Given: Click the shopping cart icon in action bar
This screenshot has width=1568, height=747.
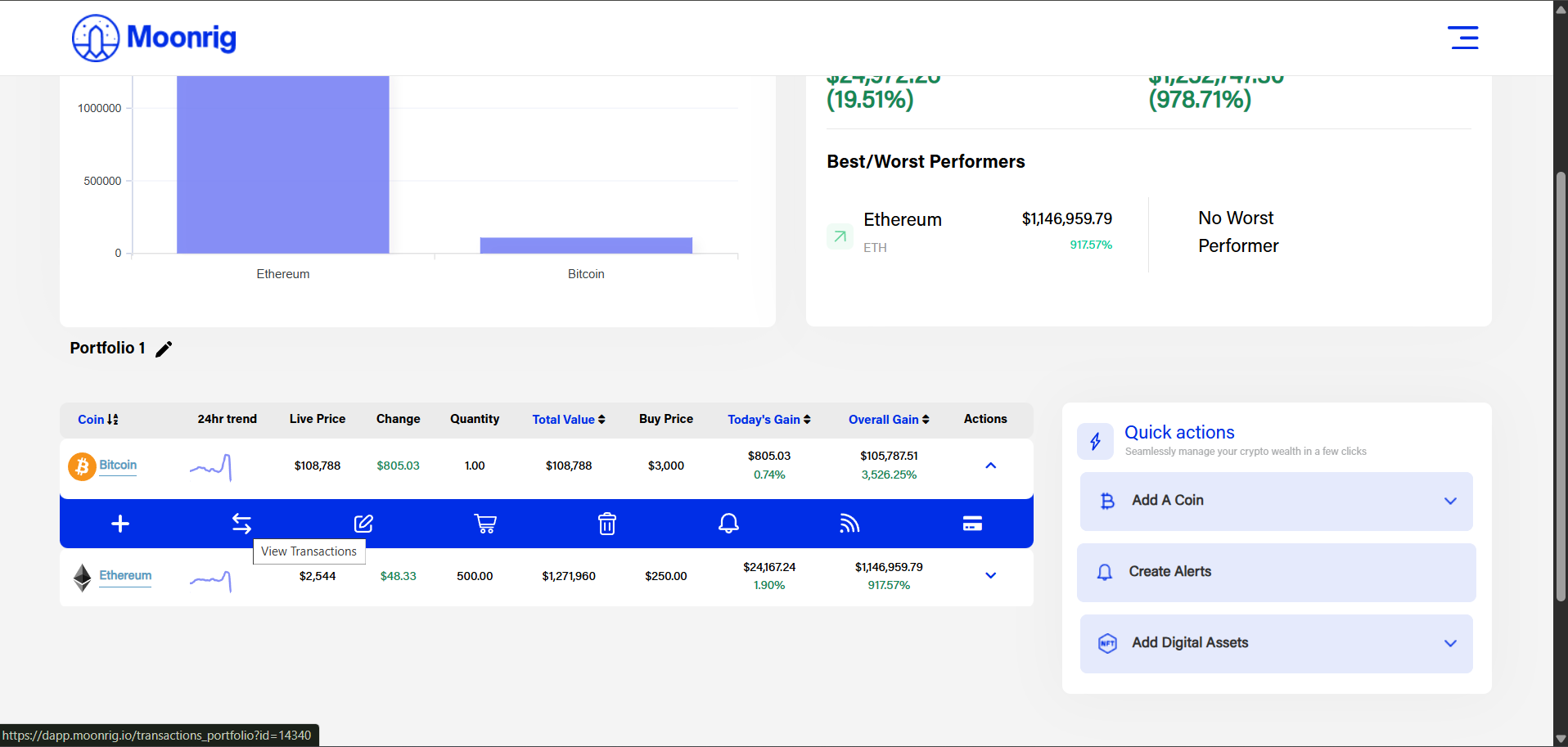Looking at the screenshot, I should [485, 524].
